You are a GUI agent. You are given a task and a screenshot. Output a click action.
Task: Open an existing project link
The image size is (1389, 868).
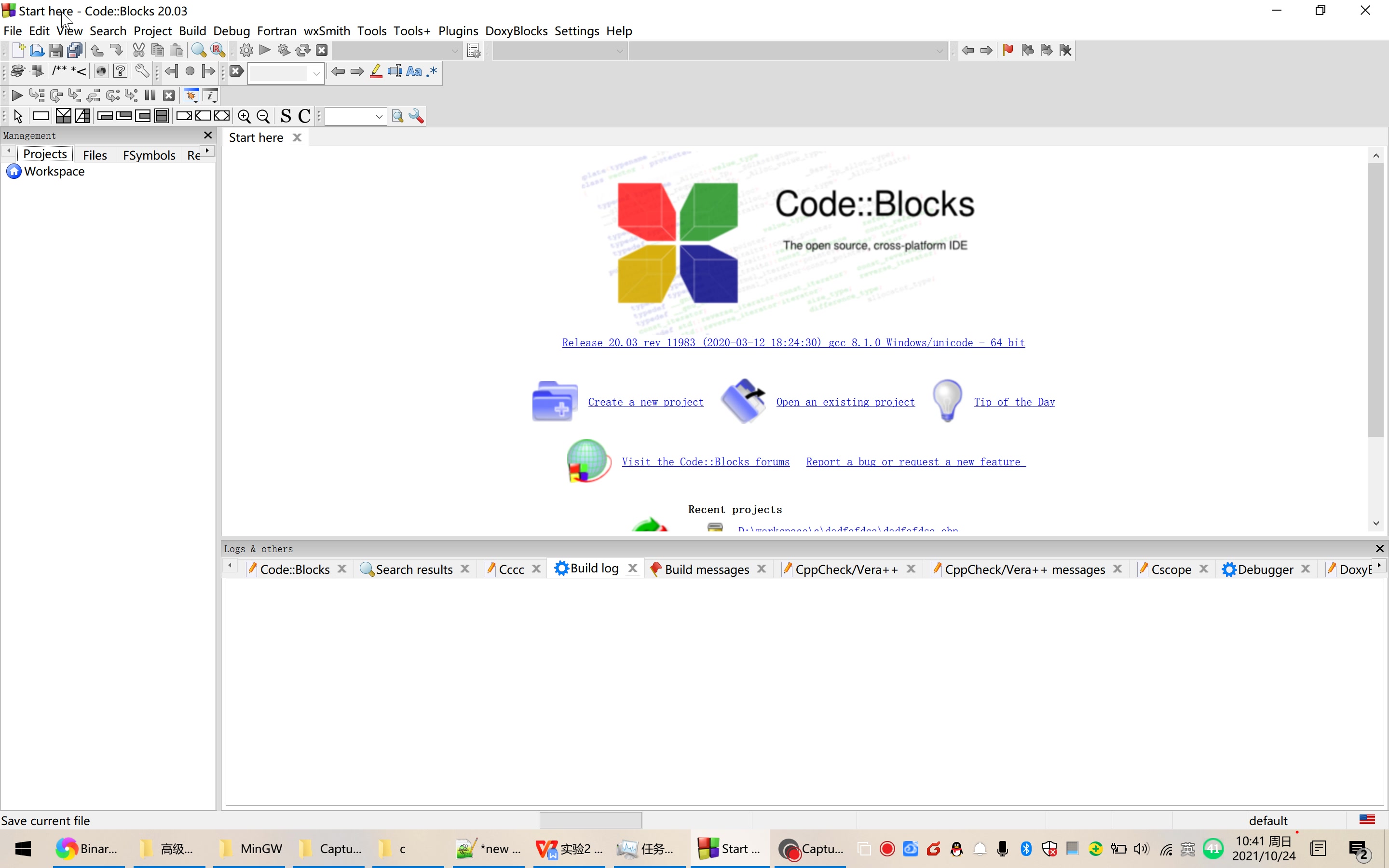[x=845, y=402]
